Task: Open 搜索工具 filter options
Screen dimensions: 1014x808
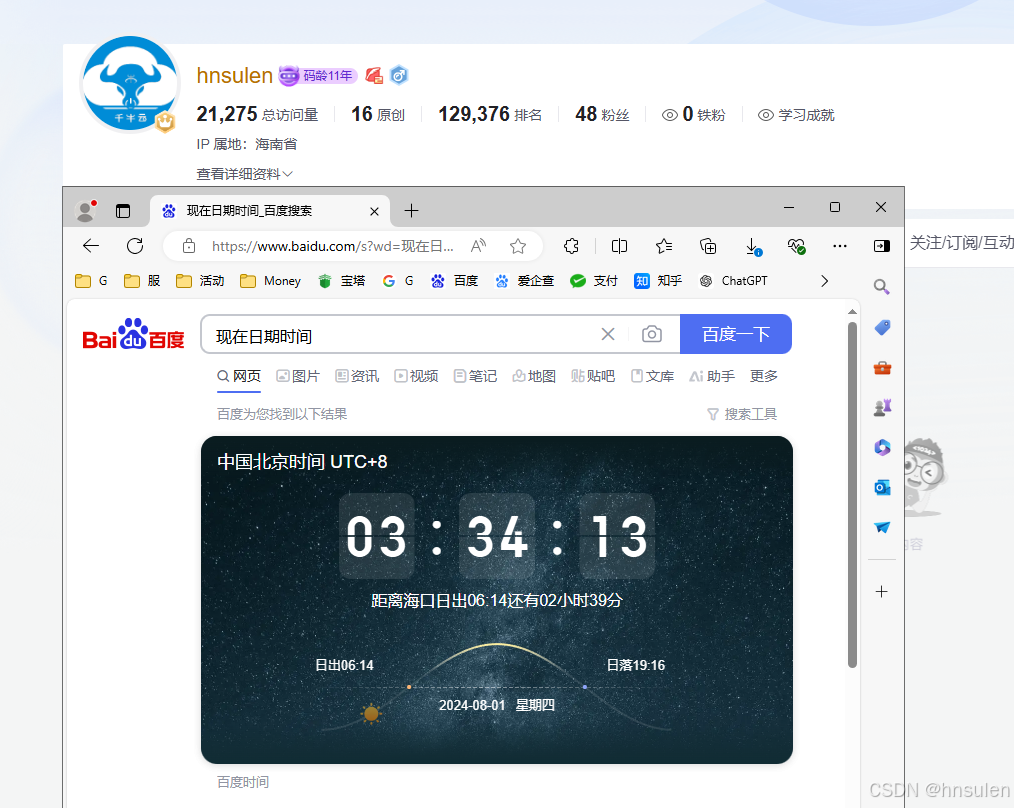Action: (x=742, y=414)
